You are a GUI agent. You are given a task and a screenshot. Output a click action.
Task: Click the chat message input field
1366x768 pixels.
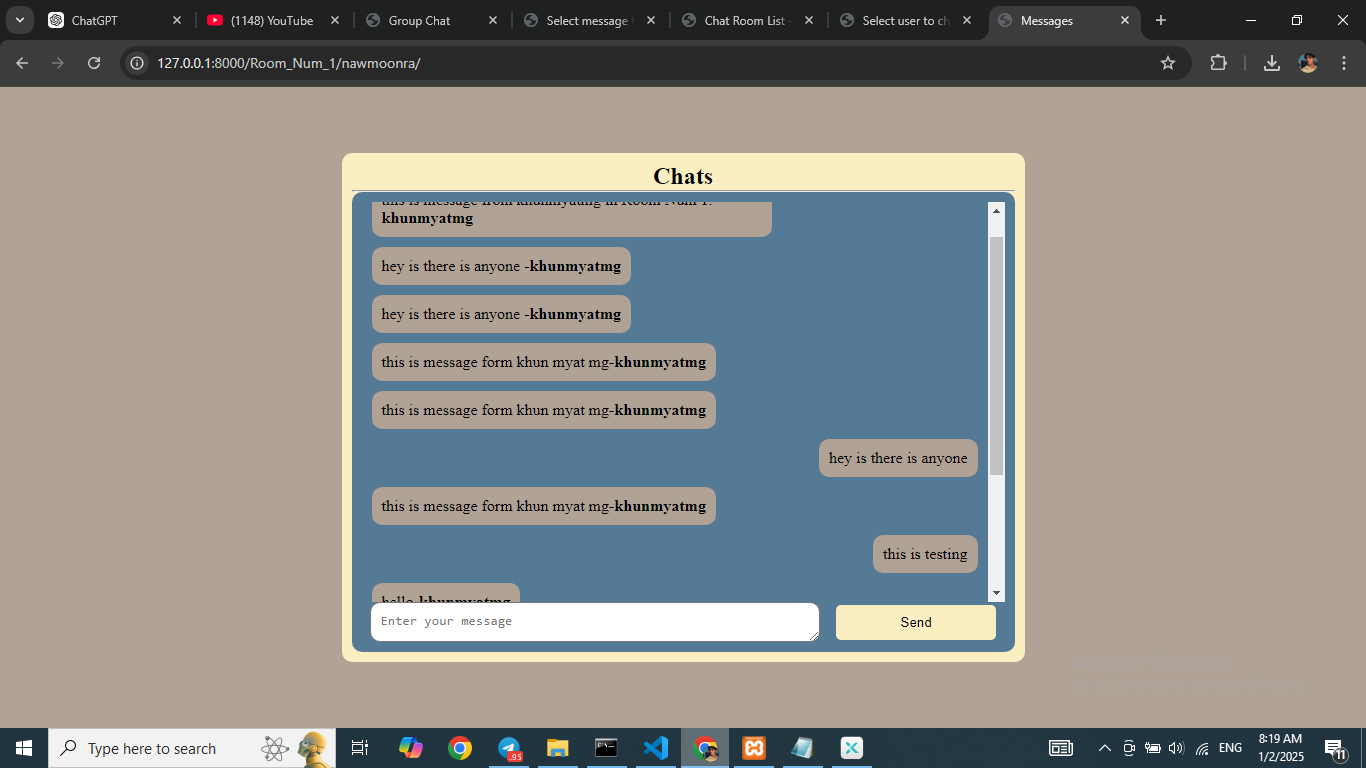click(x=594, y=621)
